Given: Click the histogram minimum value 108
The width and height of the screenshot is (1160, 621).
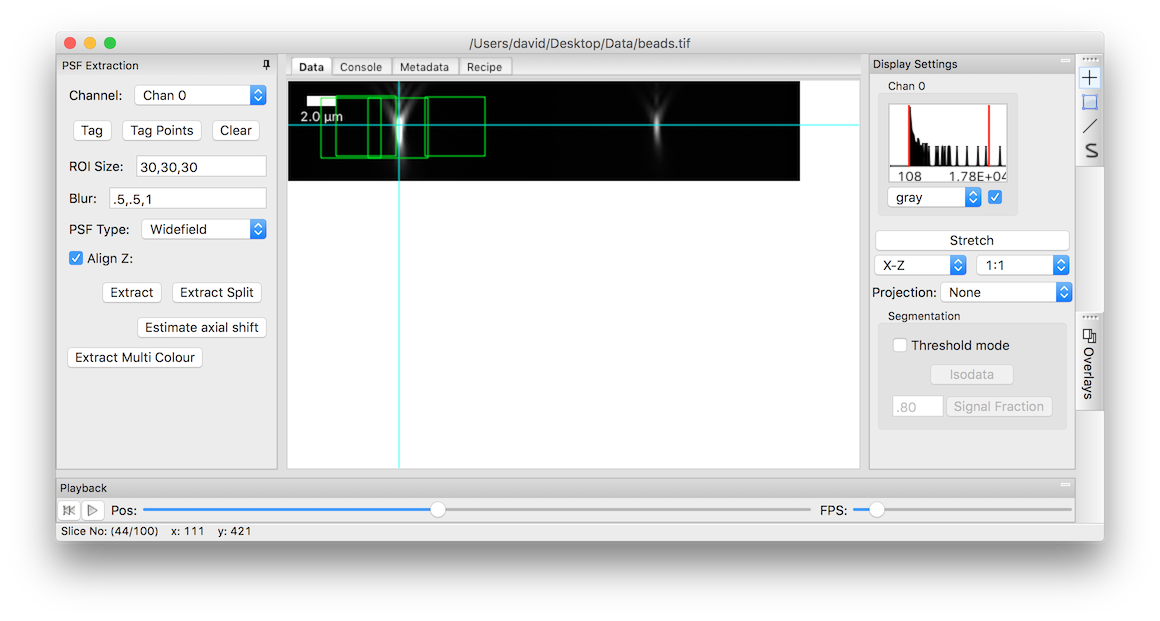Looking at the screenshot, I should click(909, 176).
